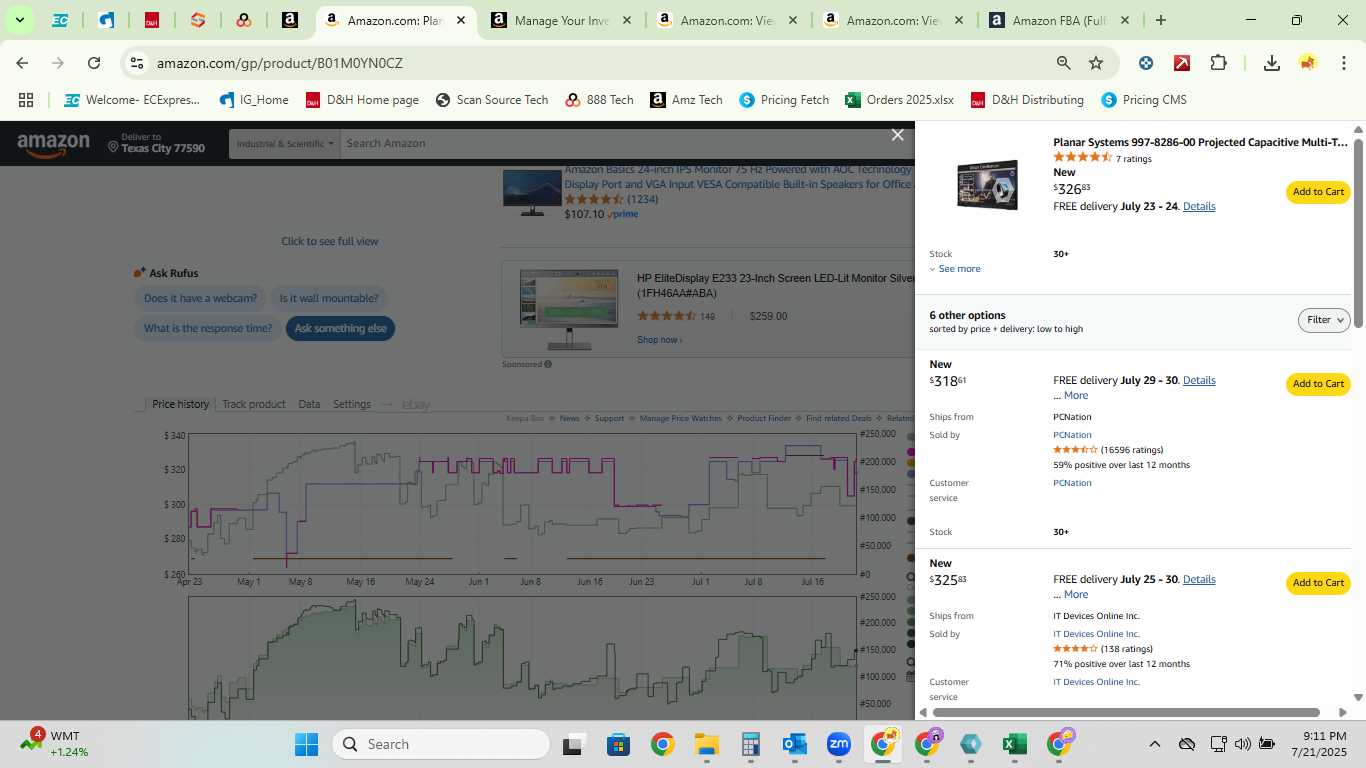This screenshot has width=1366, height=768.
Task: Open Chrome three-dot menu
Action: (x=1342, y=63)
